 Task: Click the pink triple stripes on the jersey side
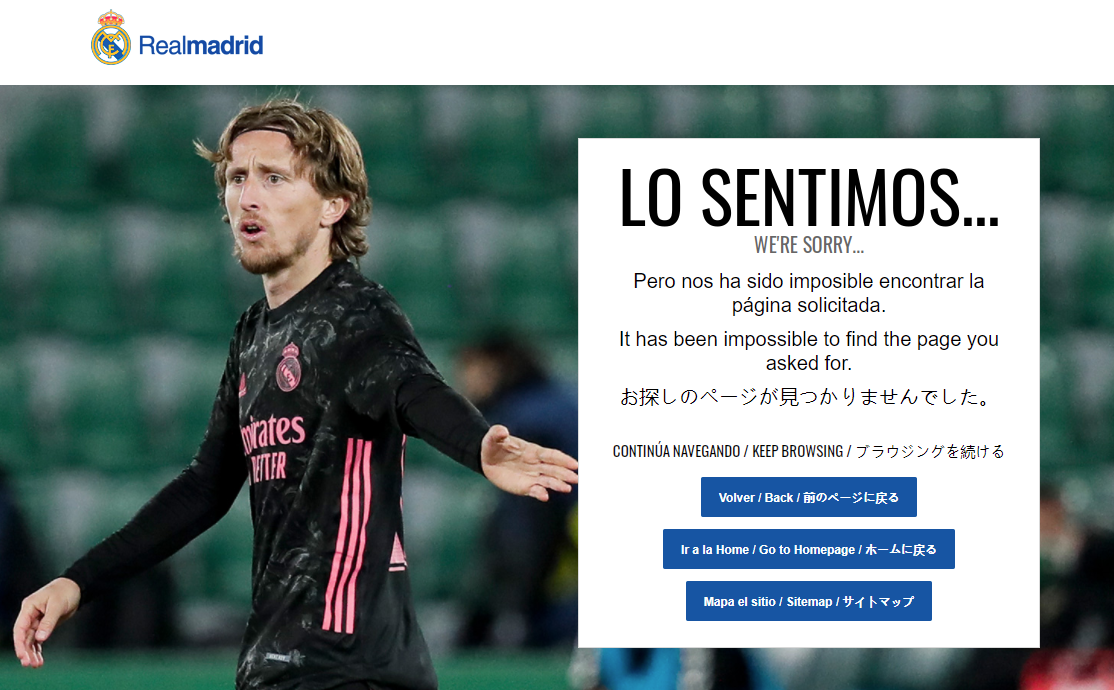[x=347, y=534]
